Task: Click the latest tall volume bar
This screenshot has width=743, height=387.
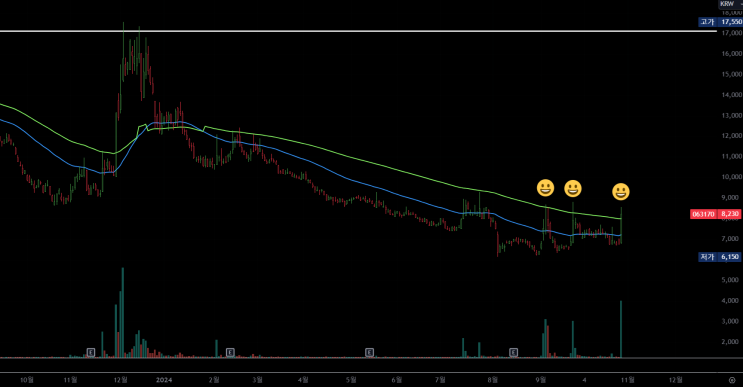Action: click(621, 328)
